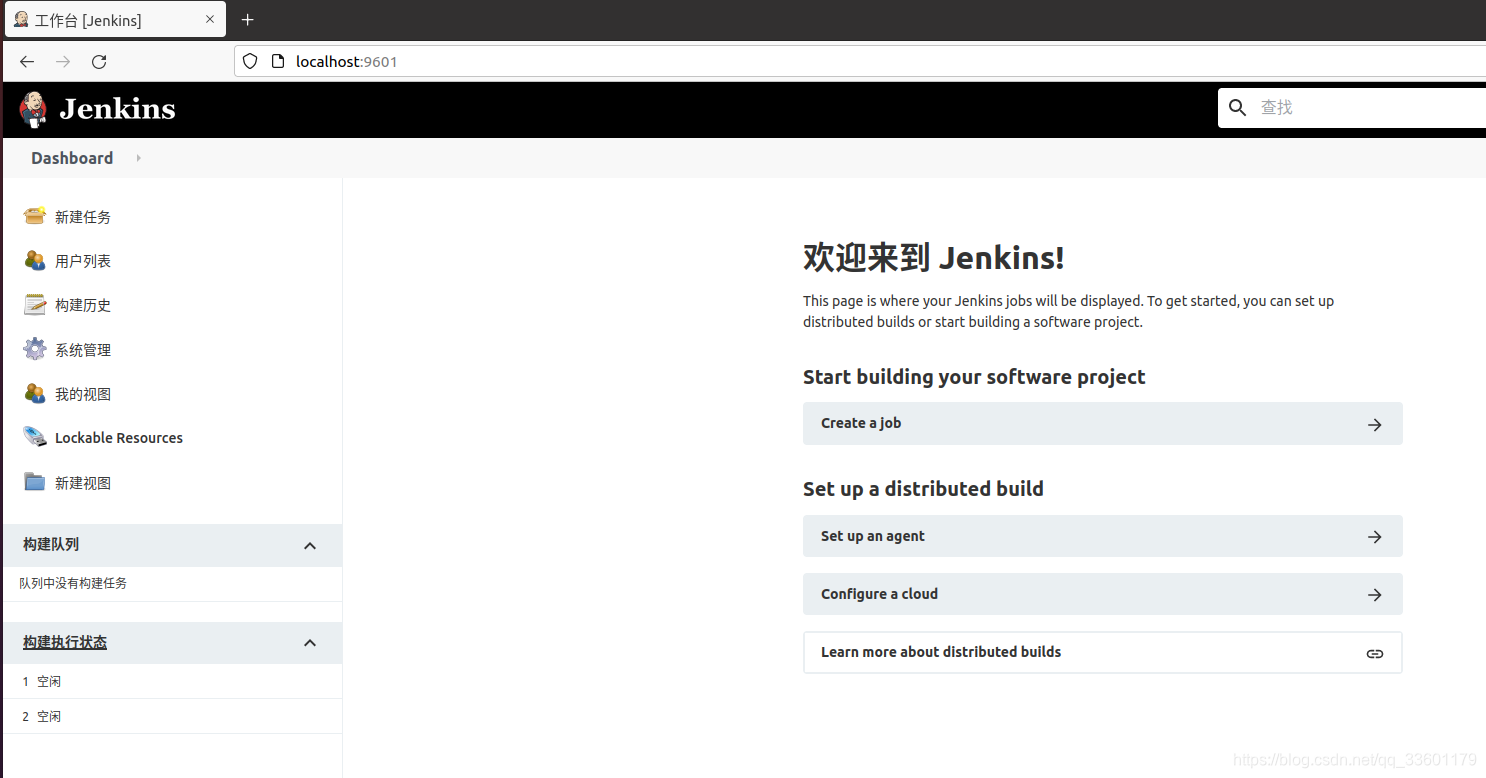
Task: Open a new browser tab with plus
Action: (248, 20)
